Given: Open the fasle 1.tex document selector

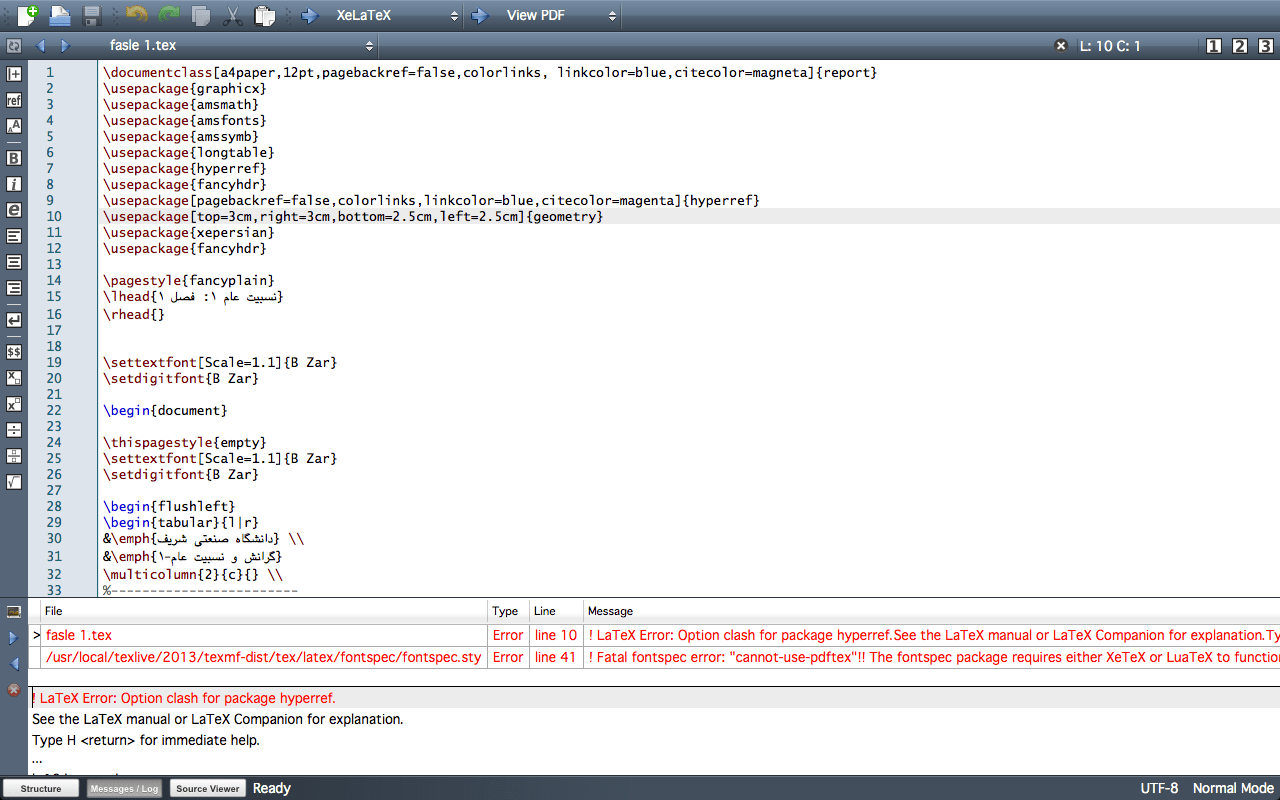Looking at the screenshot, I should pos(368,45).
